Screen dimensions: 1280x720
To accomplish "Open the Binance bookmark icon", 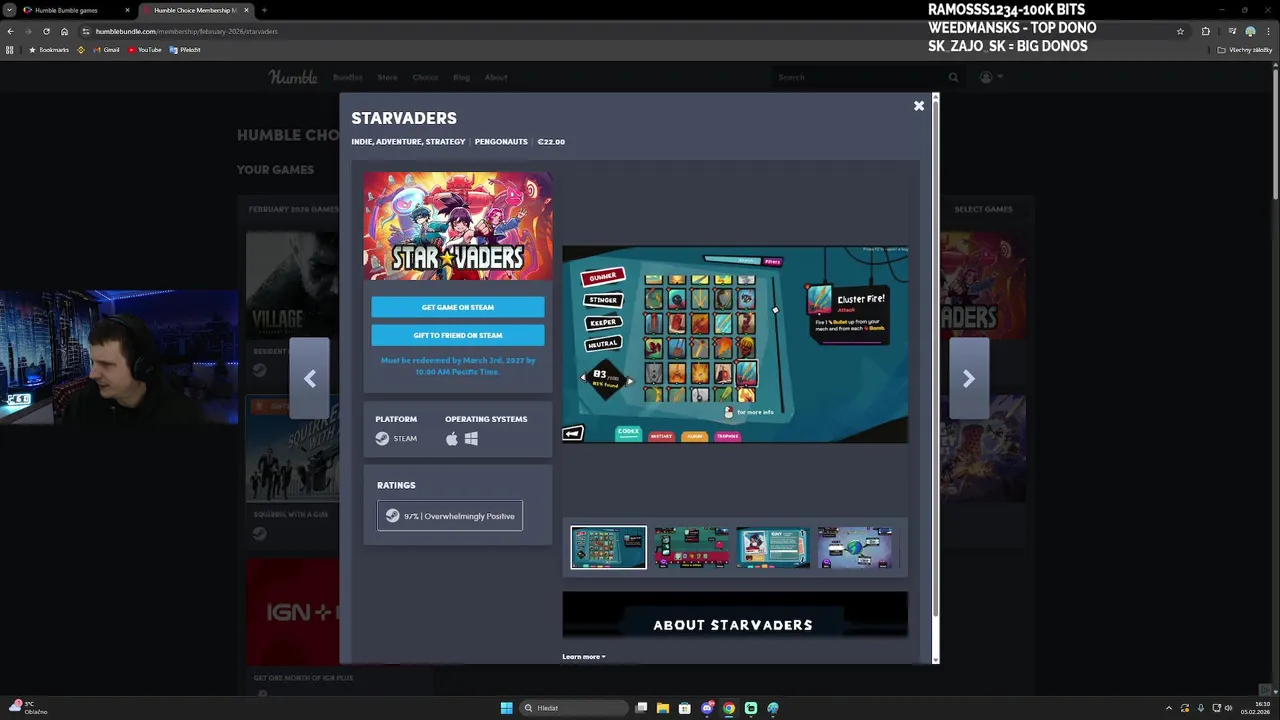I will coord(82,49).
